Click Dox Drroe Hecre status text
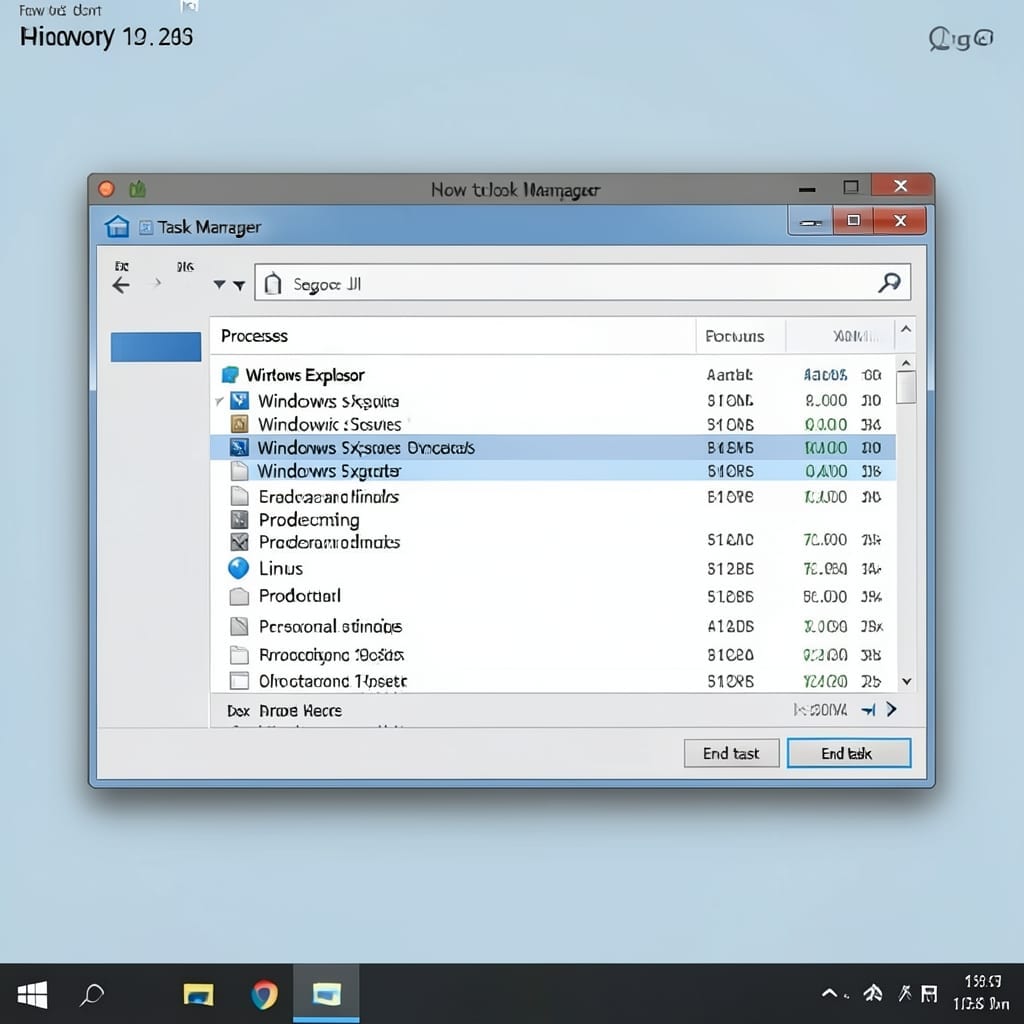Viewport: 1024px width, 1024px height. tap(284, 711)
